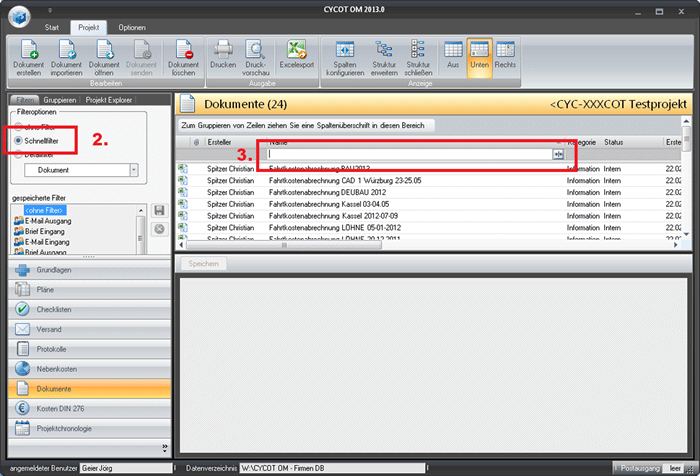This screenshot has width=700, height=476.
Task: Switch to the Optionen ribbon tab
Action: [x=132, y=28]
